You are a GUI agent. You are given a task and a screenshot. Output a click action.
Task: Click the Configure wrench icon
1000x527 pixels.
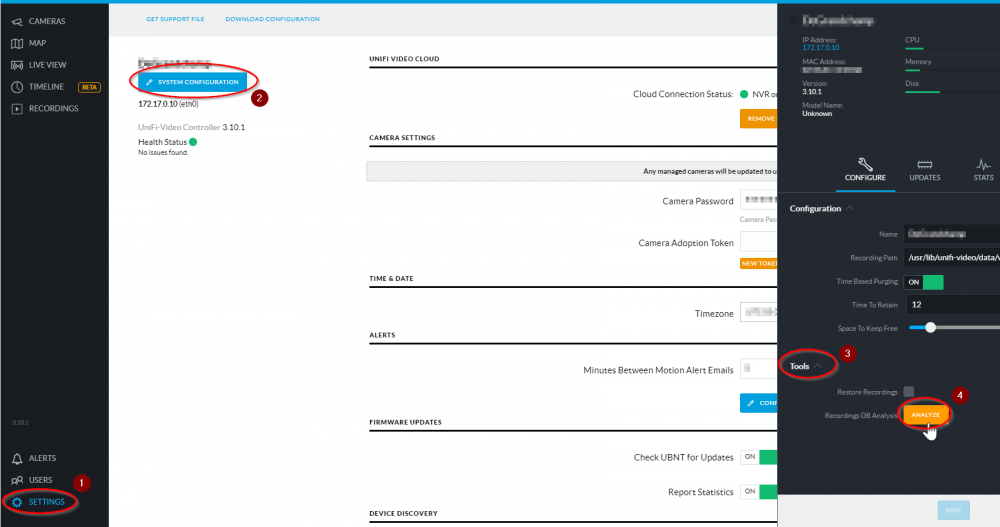[x=865, y=165]
